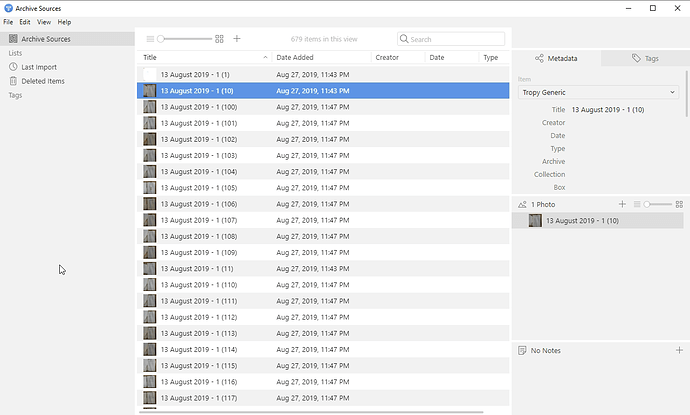This screenshot has height=415, width=690.
Task: Click Archive Sources project icon in sidebar
Action: click(x=13, y=39)
